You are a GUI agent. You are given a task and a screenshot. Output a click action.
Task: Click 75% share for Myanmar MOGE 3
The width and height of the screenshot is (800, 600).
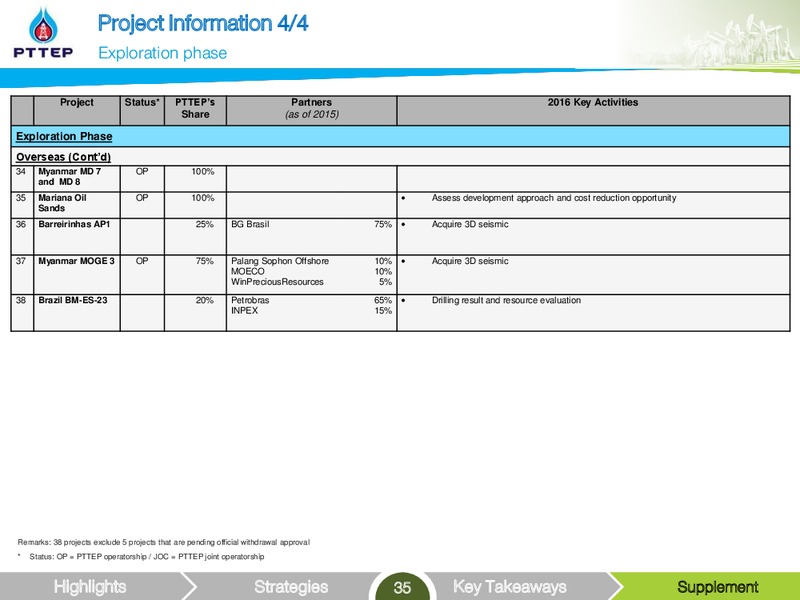point(205,261)
